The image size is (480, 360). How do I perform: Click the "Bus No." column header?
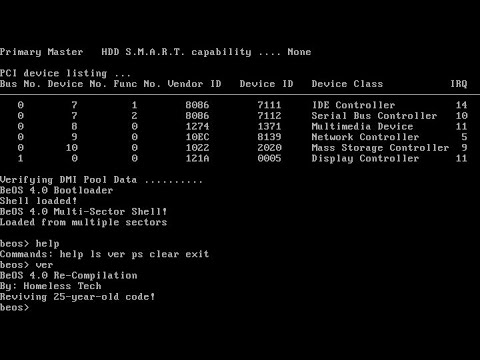click(x=20, y=84)
